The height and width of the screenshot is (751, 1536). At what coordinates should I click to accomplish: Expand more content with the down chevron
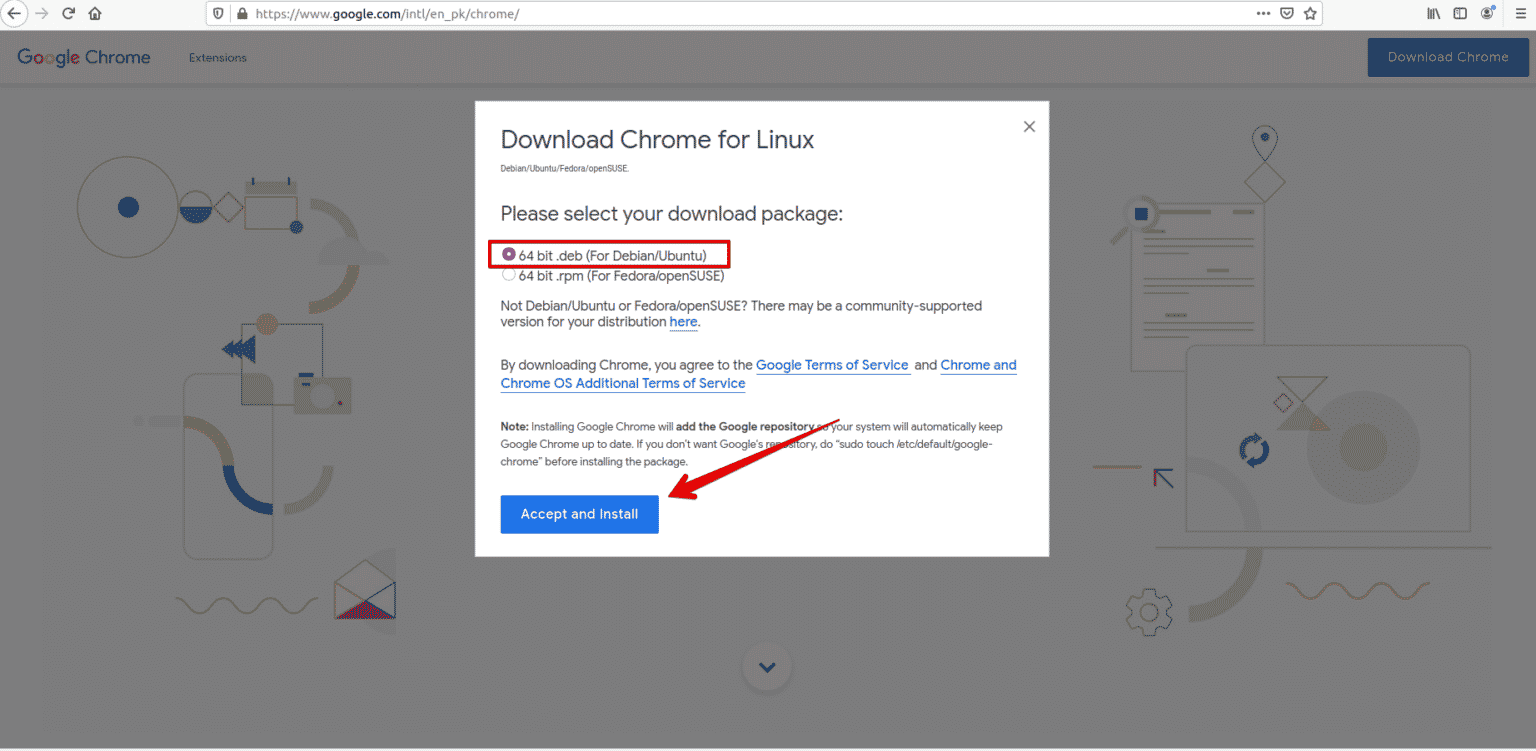tap(766, 667)
